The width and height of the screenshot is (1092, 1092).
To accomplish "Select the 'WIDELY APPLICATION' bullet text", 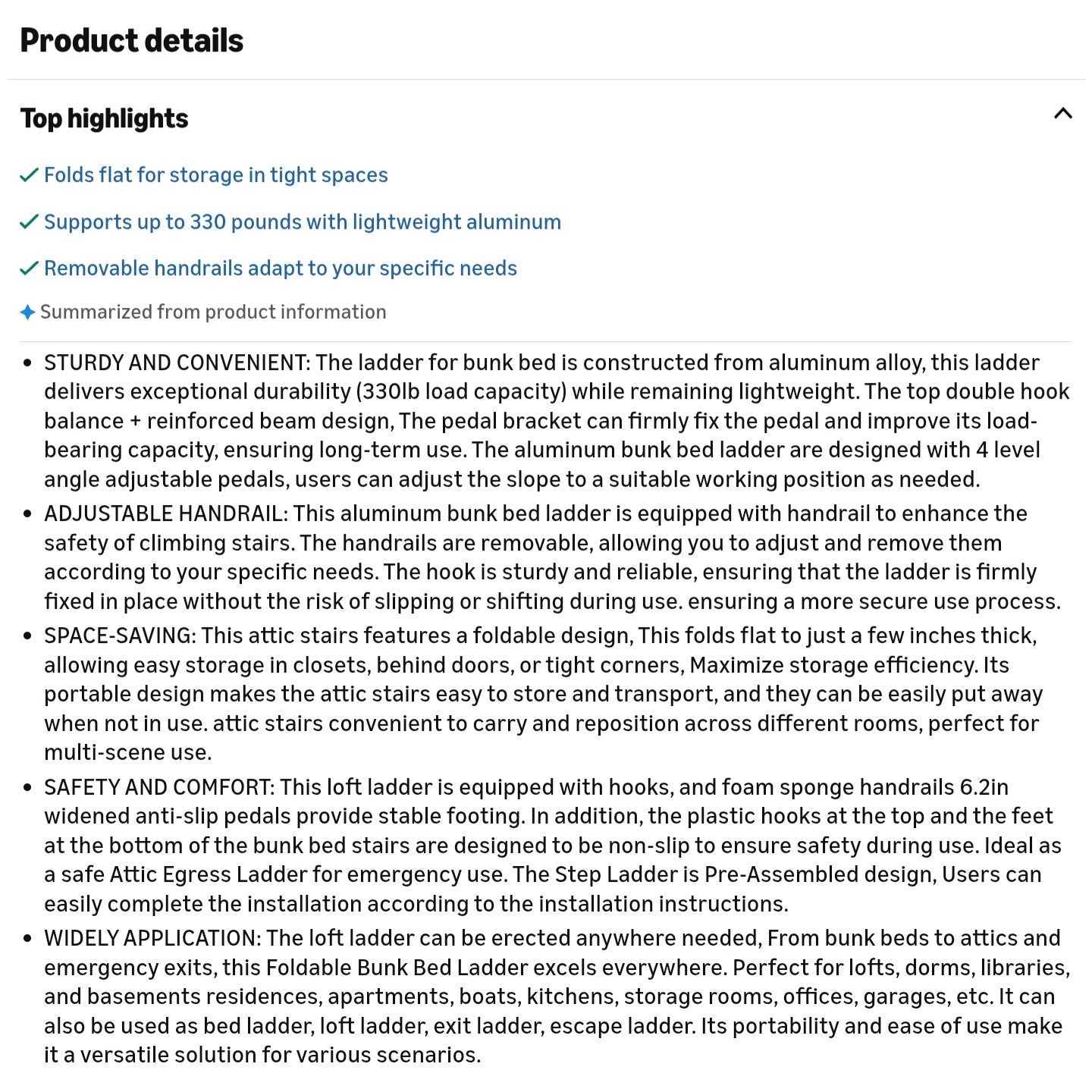I will point(557,996).
